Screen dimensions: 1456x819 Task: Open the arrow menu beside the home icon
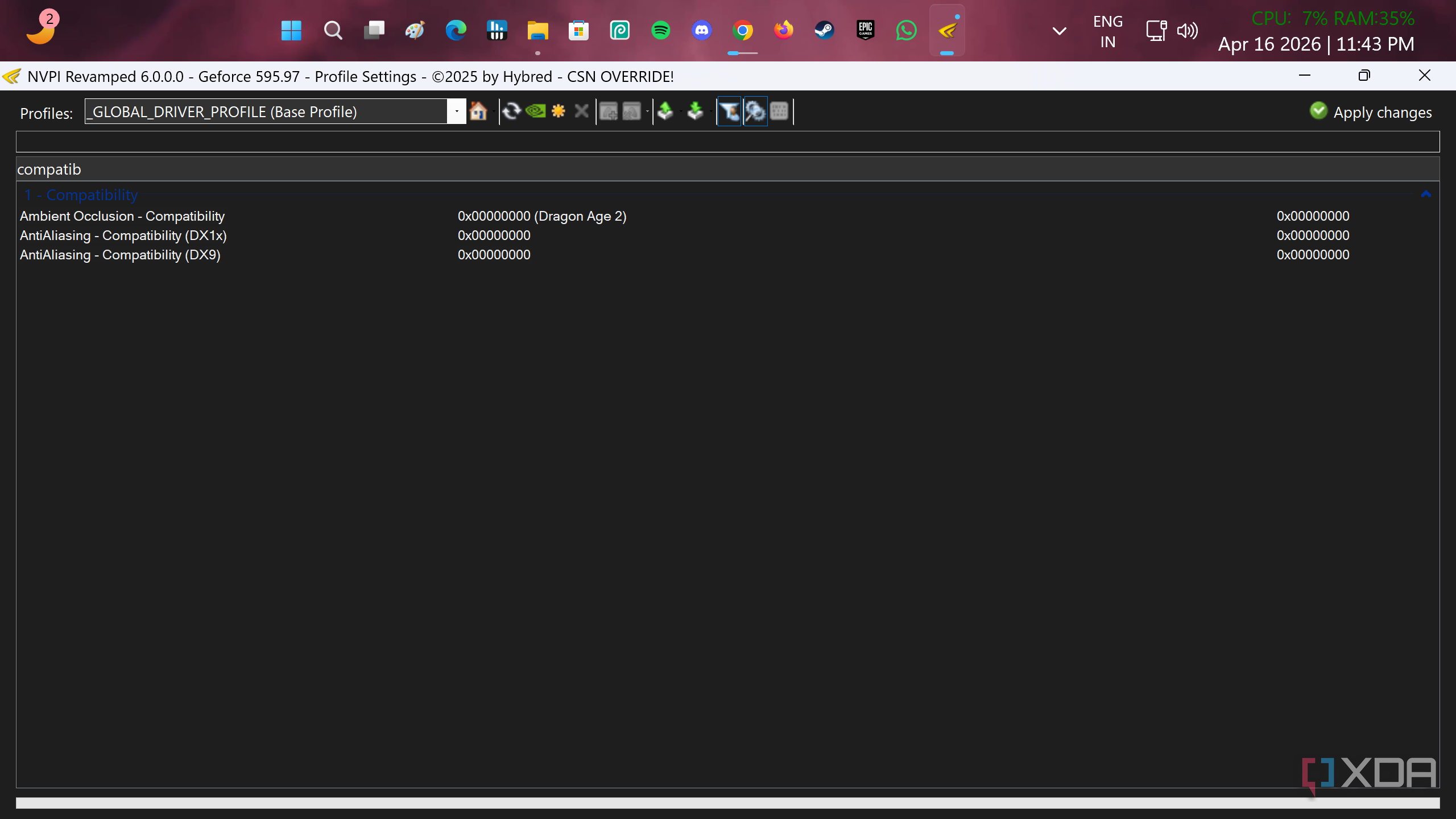(x=493, y=111)
